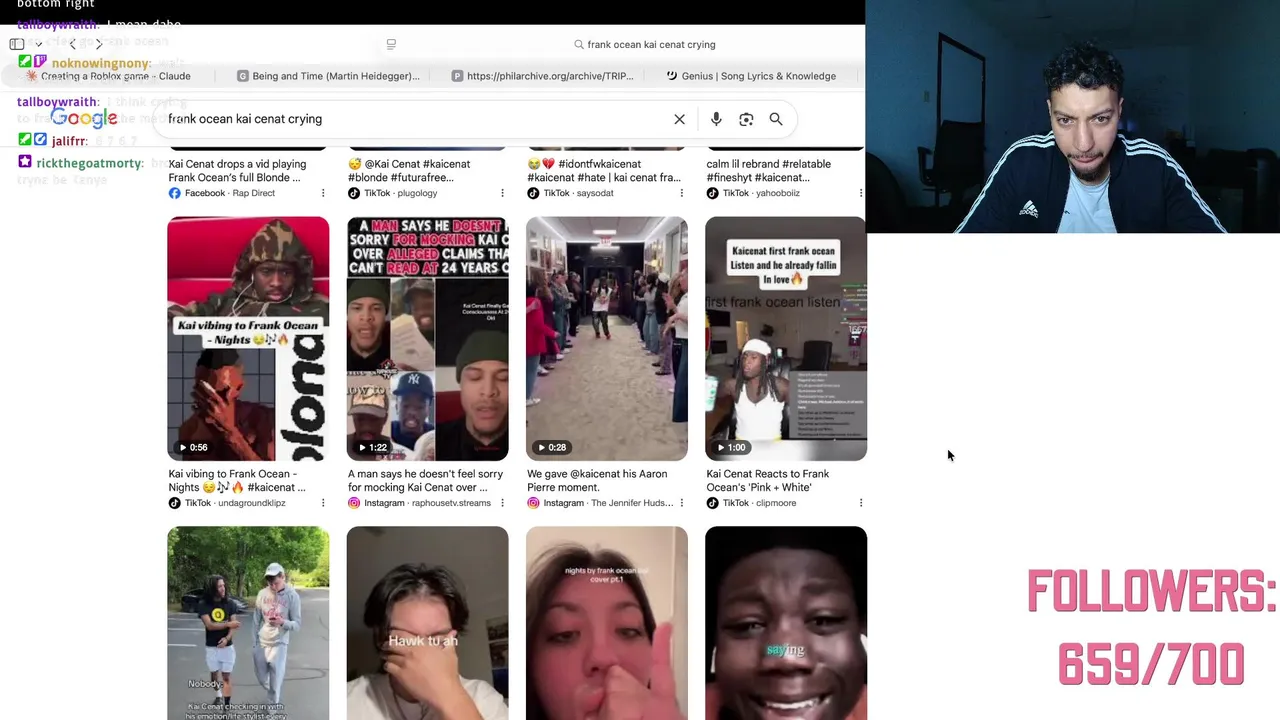Open the Kai Cenat checking in video thumbnail
Image resolution: width=1280 pixels, height=720 pixels.
(x=248, y=623)
